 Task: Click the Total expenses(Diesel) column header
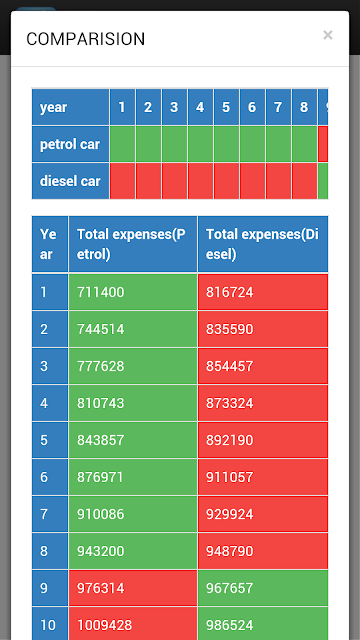[x=263, y=244]
